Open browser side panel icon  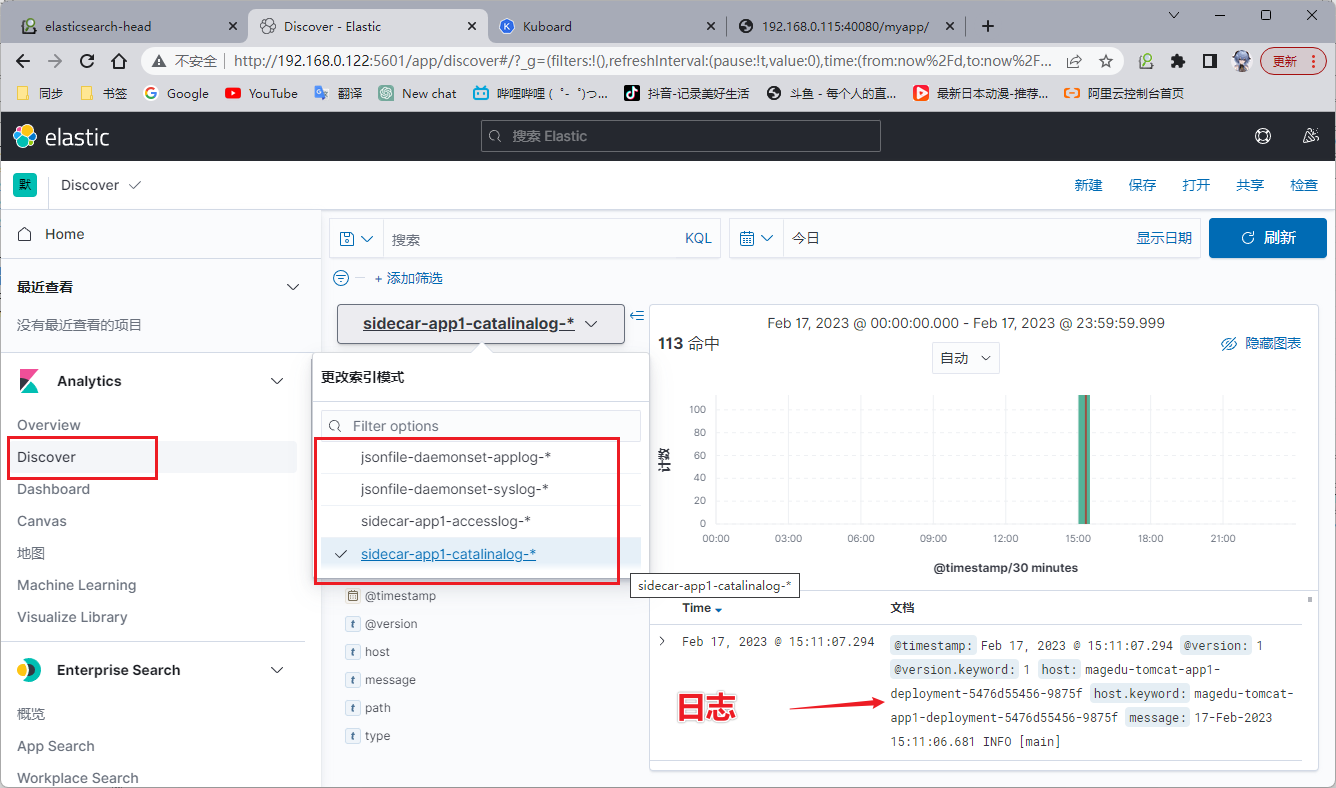[1209, 61]
